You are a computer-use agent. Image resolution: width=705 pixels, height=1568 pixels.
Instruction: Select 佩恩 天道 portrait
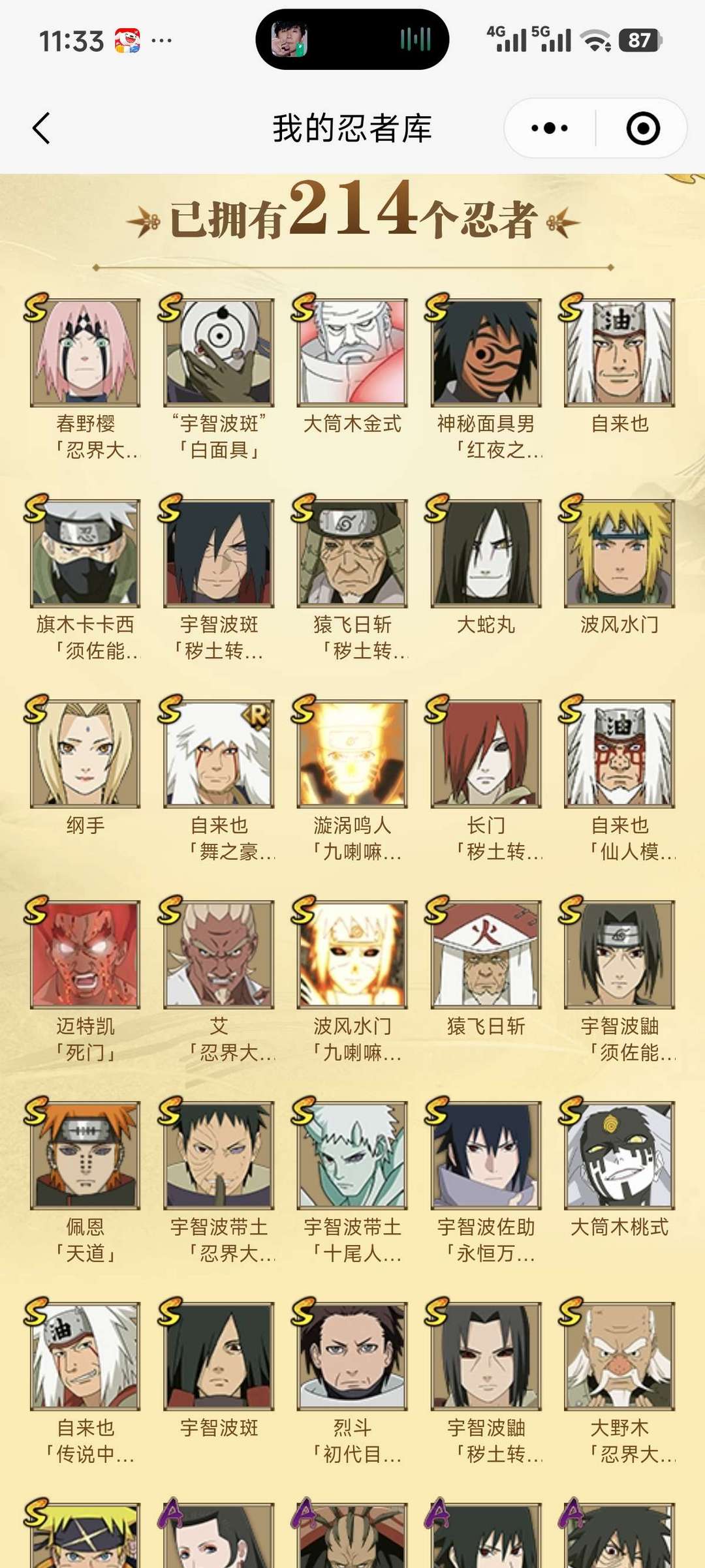click(x=85, y=1156)
